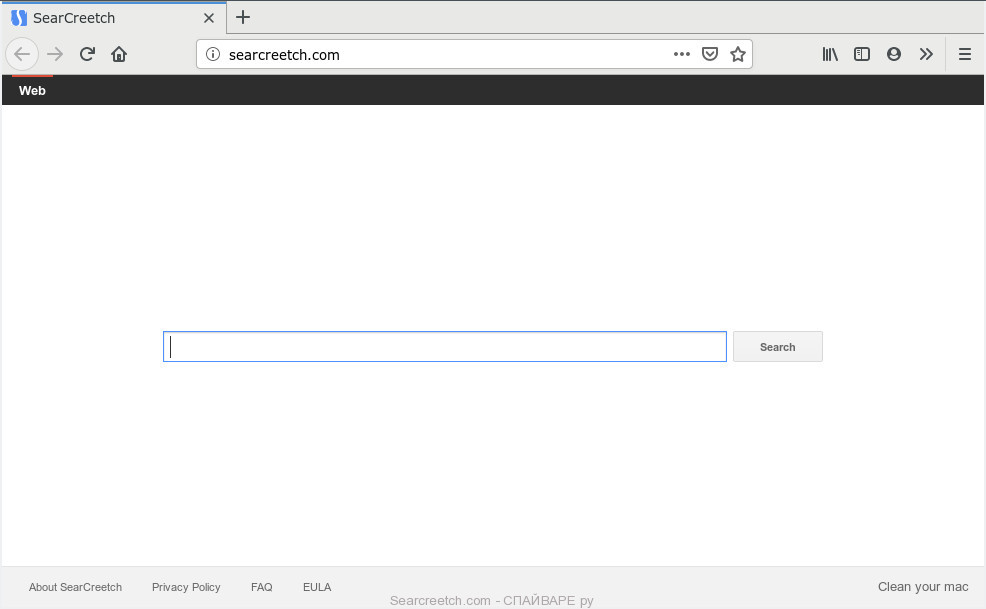986x609 pixels.
Task: Follow the Clean your mac link
Action: coord(922,587)
